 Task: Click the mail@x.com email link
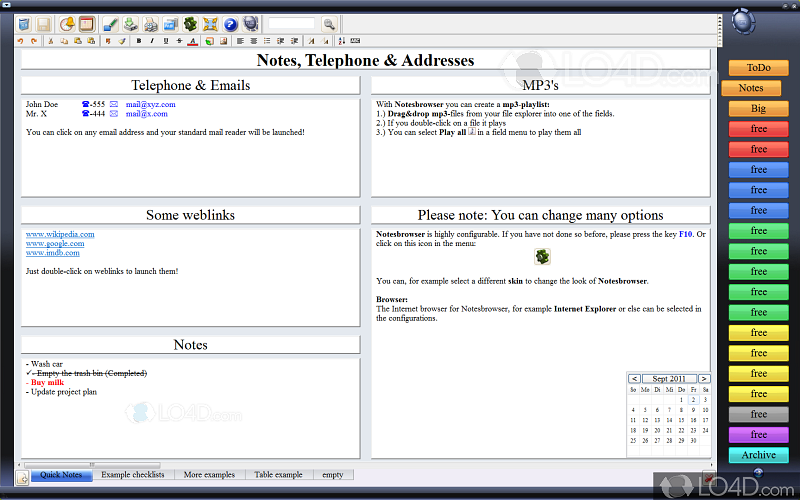[146, 114]
